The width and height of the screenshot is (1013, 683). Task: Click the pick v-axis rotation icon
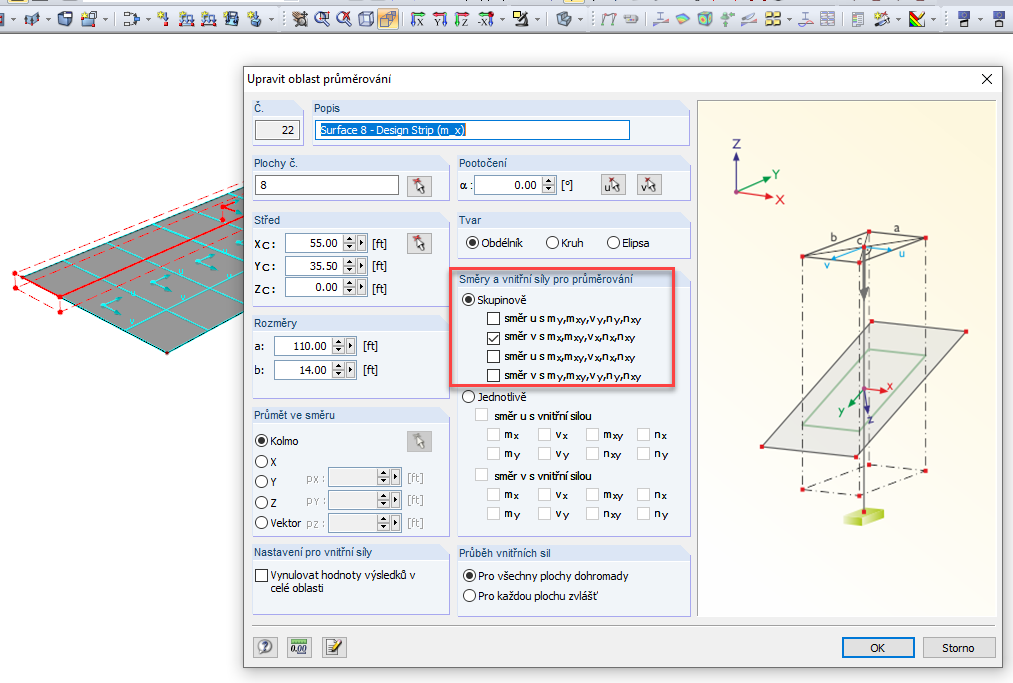(x=649, y=185)
